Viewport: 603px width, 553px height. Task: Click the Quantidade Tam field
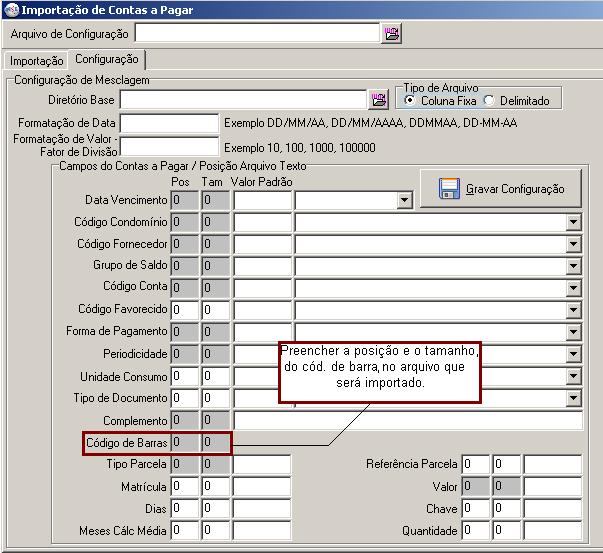506,530
